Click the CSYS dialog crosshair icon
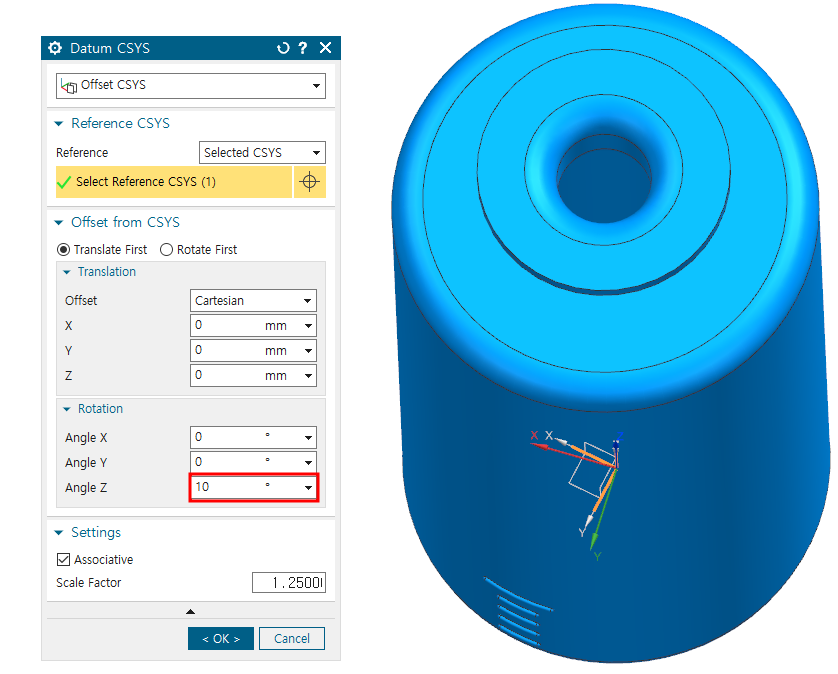Image resolution: width=838 pixels, height=674 pixels. 309,182
